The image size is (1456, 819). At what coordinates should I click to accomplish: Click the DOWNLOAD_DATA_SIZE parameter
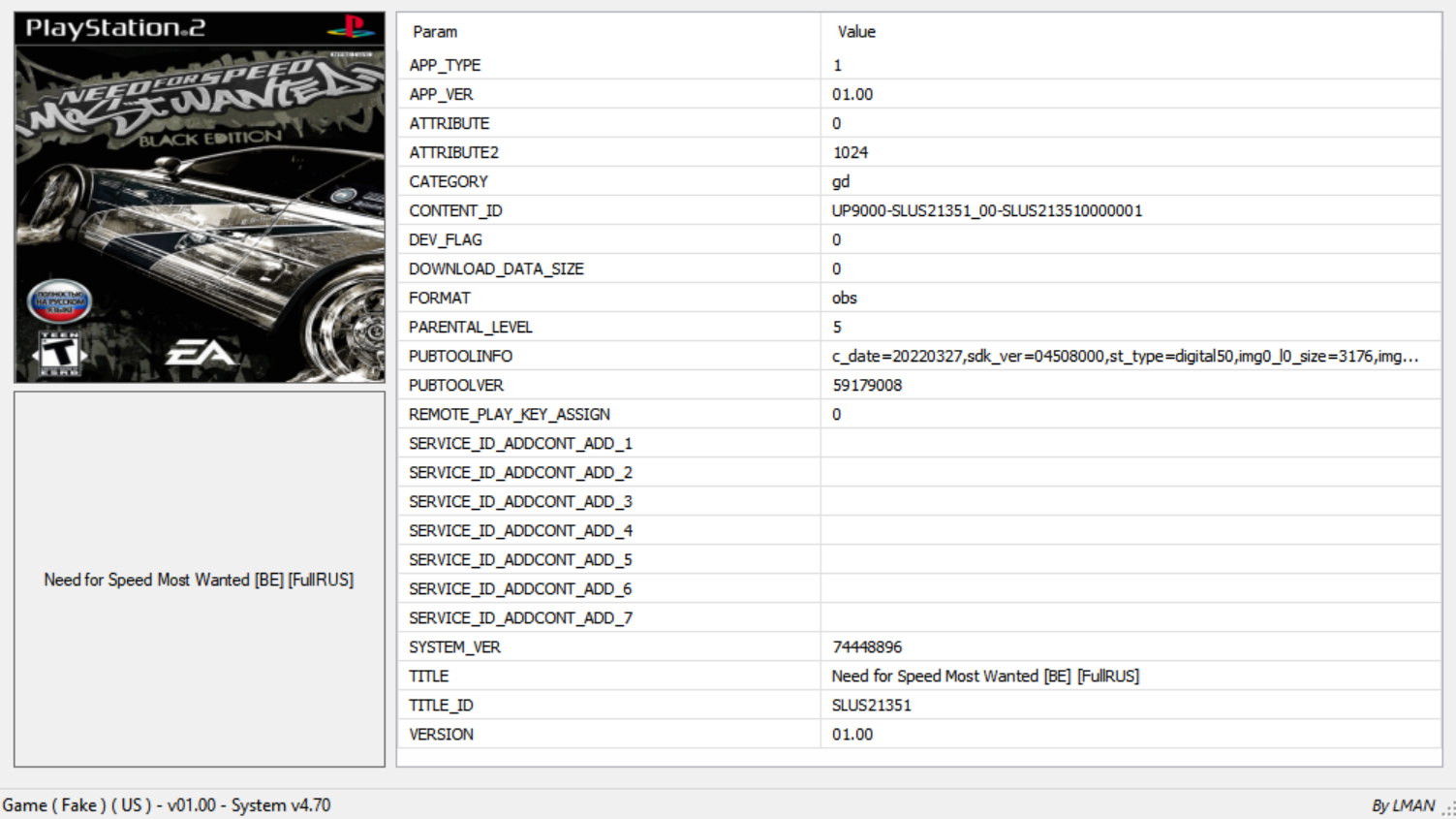click(x=496, y=268)
